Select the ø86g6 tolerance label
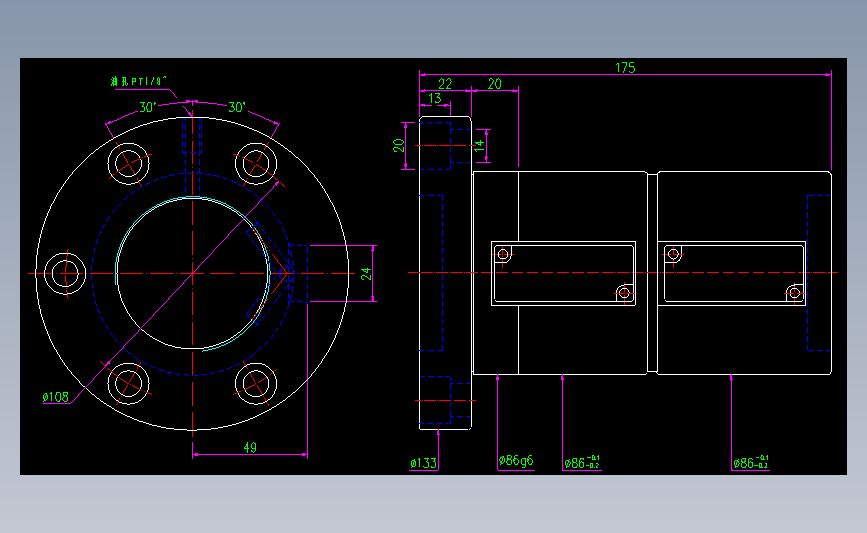The image size is (867, 533). 515,461
